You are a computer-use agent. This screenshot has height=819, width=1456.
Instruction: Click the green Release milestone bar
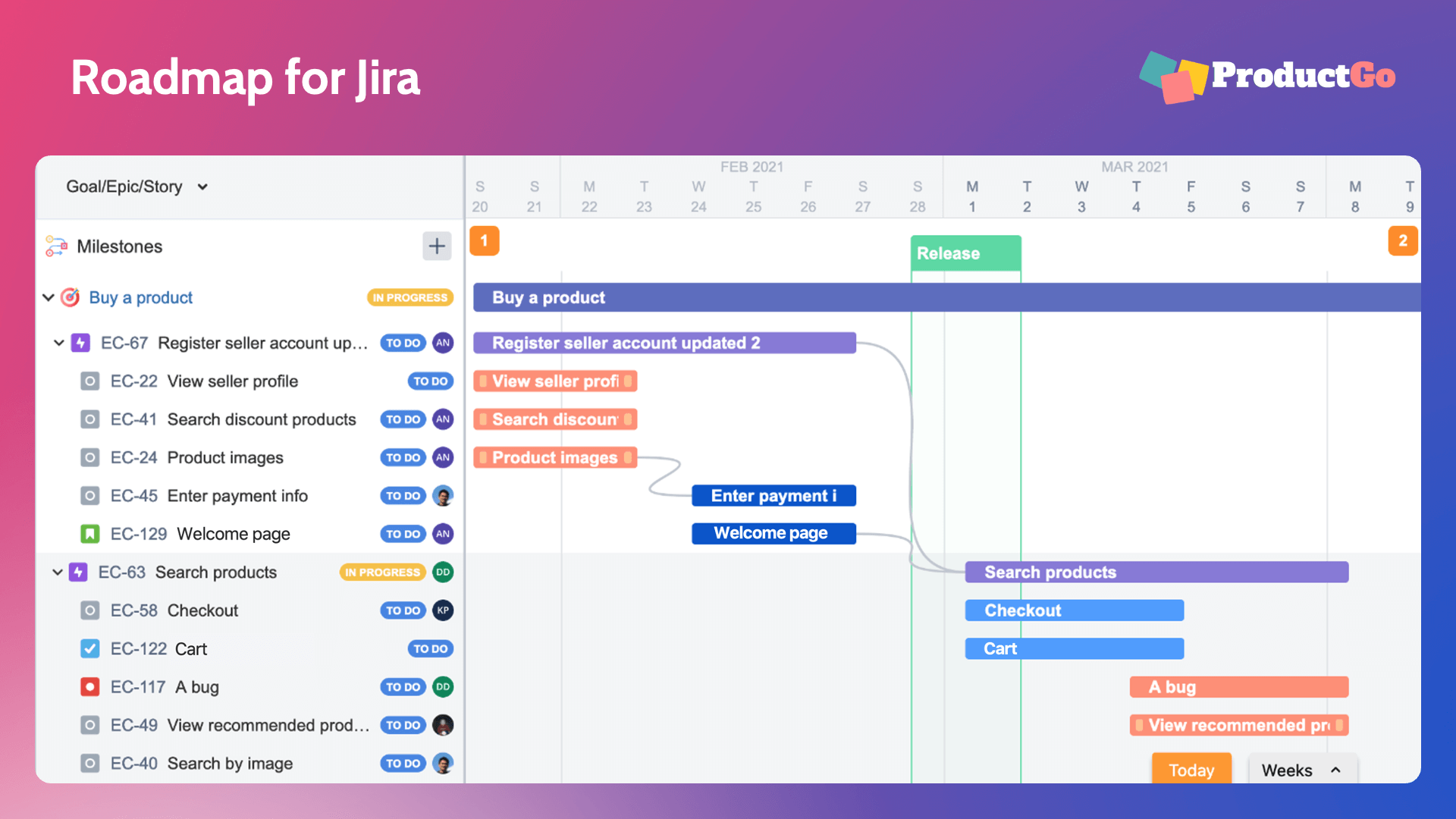click(x=965, y=253)
